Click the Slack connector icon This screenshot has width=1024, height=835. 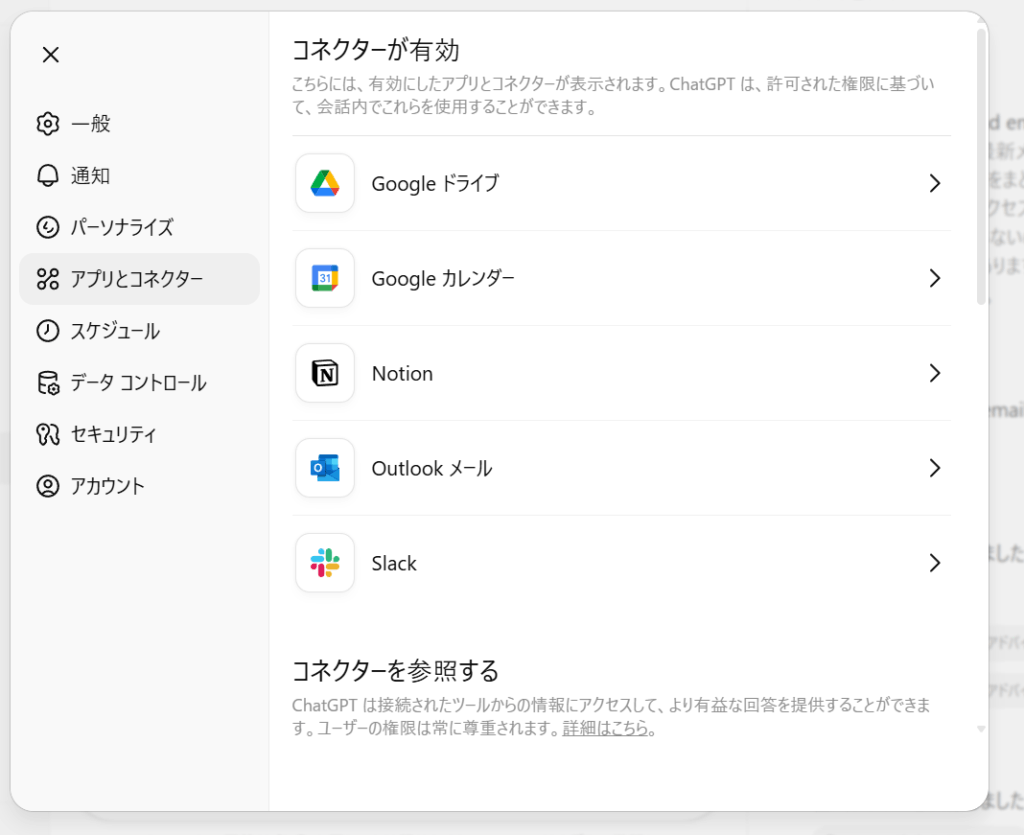324,563
